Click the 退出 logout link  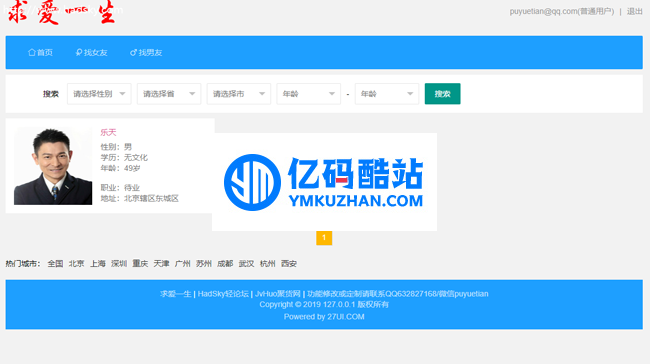[x=634, y=11]
